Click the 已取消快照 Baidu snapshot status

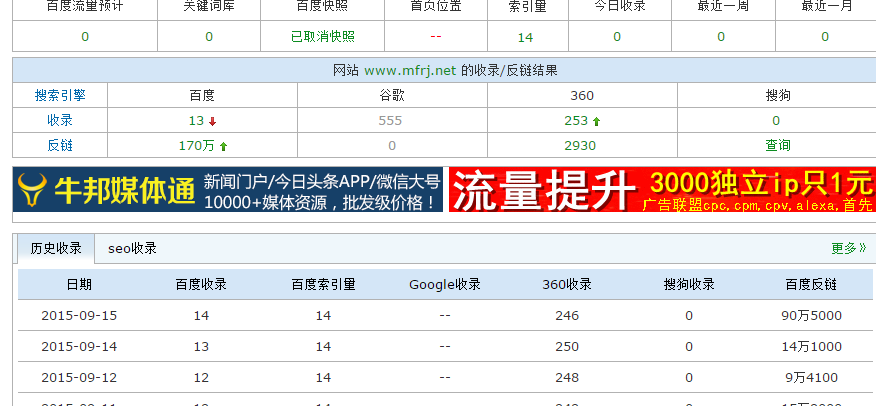(x=322, y=37)
